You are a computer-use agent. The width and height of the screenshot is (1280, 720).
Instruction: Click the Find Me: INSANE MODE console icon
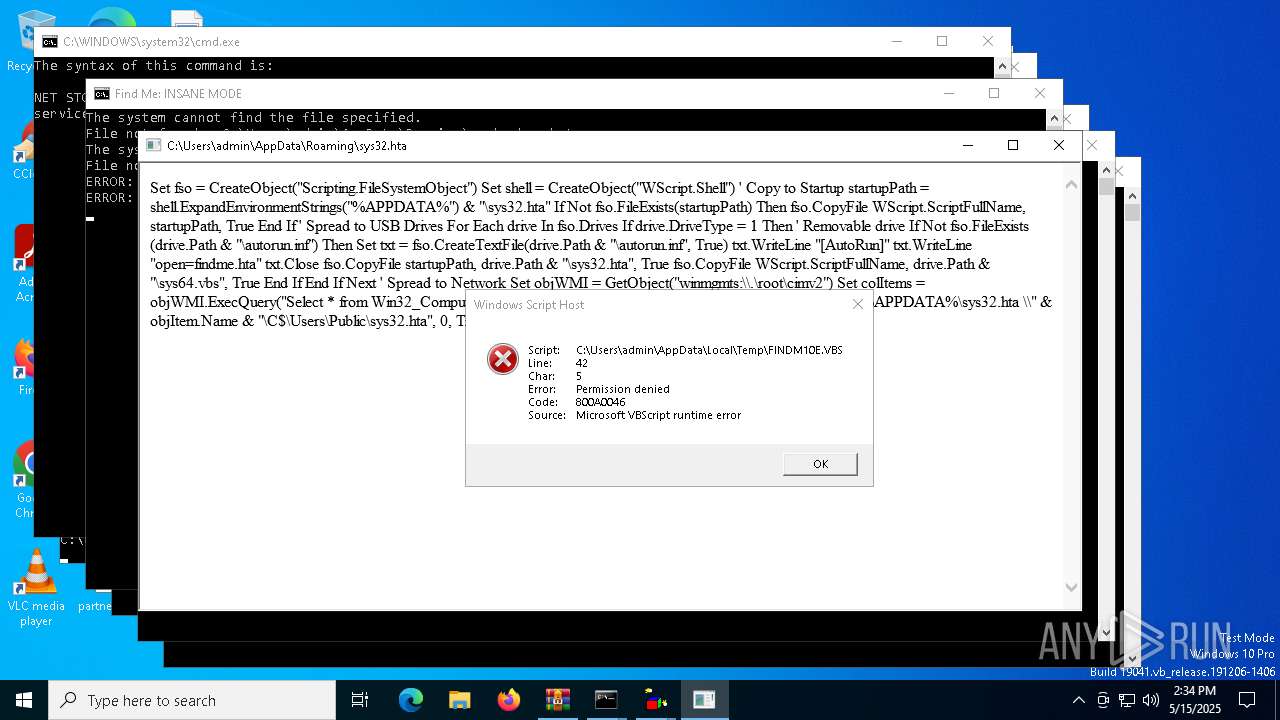point(101,94)
